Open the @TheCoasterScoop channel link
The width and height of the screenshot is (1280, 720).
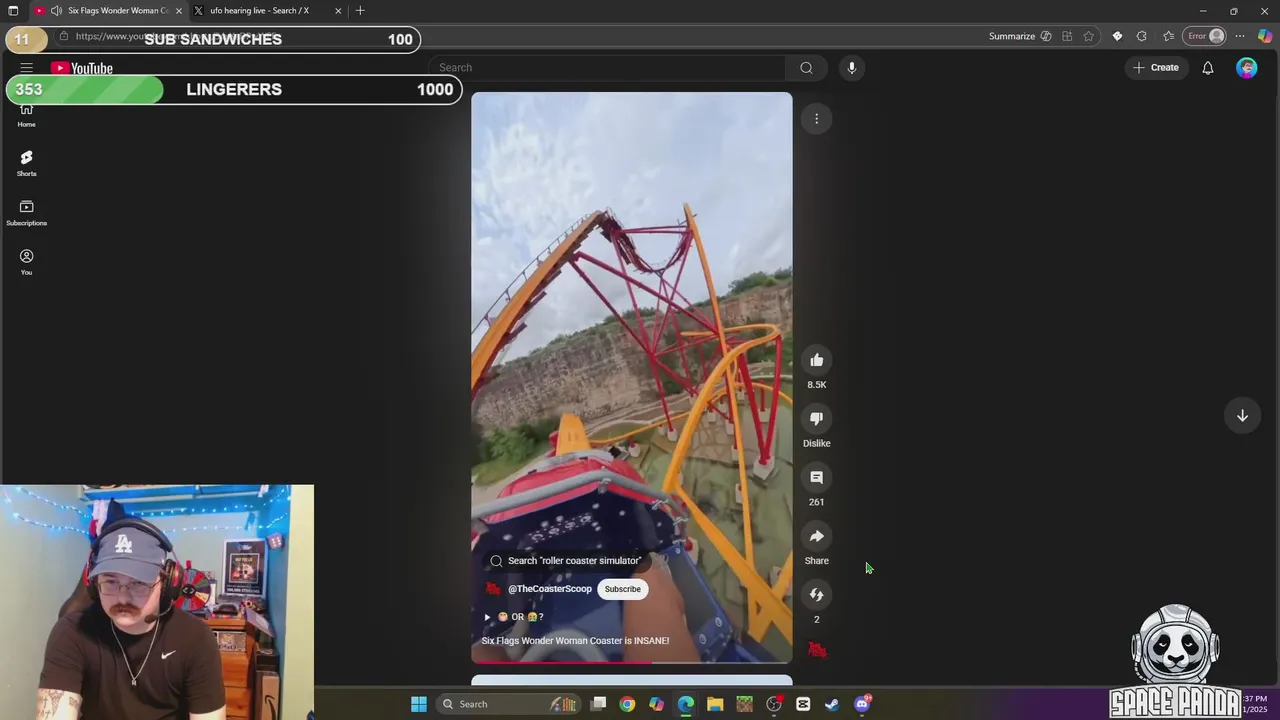[x=549, y=589]
